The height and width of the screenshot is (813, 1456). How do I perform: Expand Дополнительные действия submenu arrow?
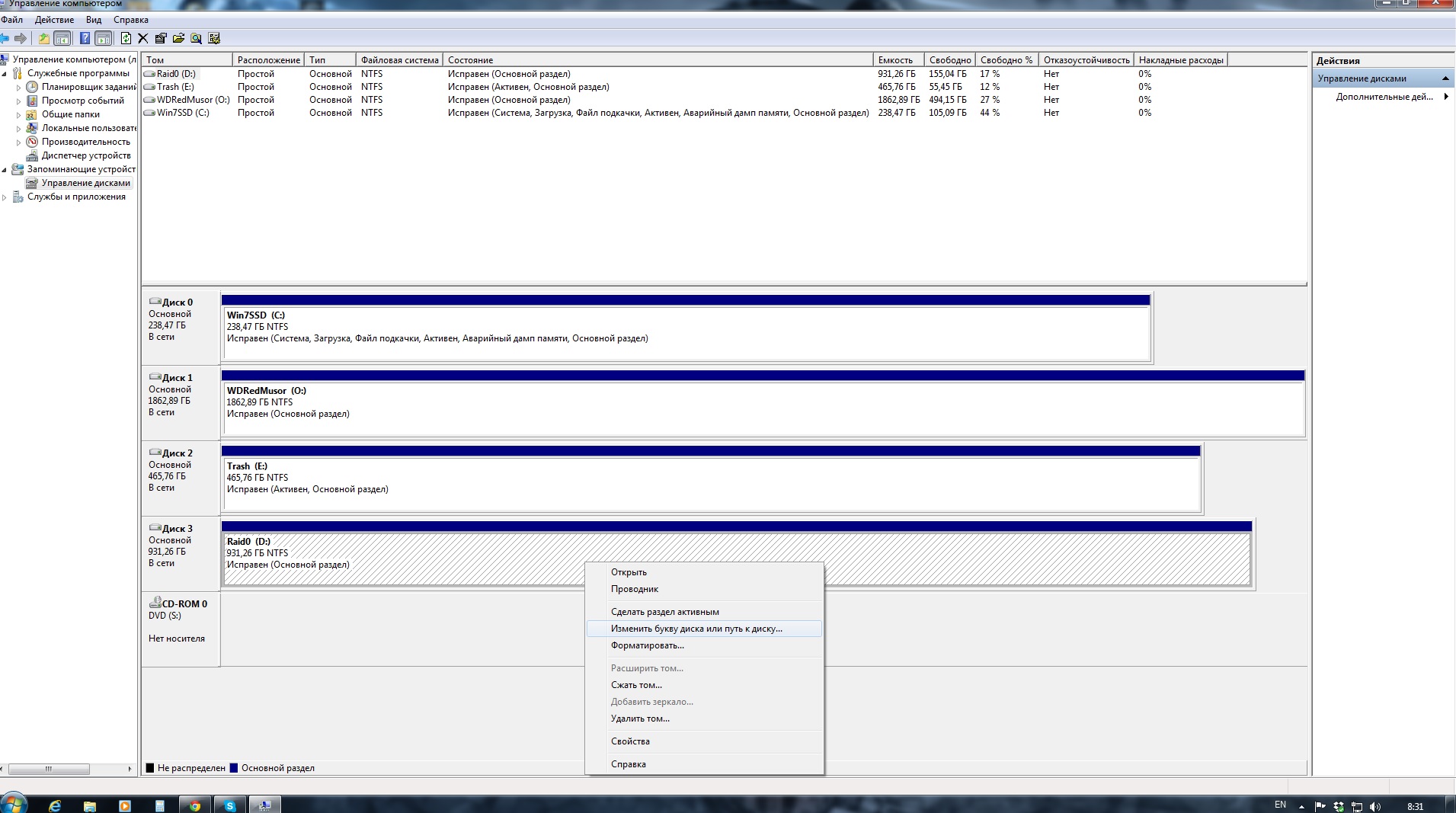(1445, 97)
